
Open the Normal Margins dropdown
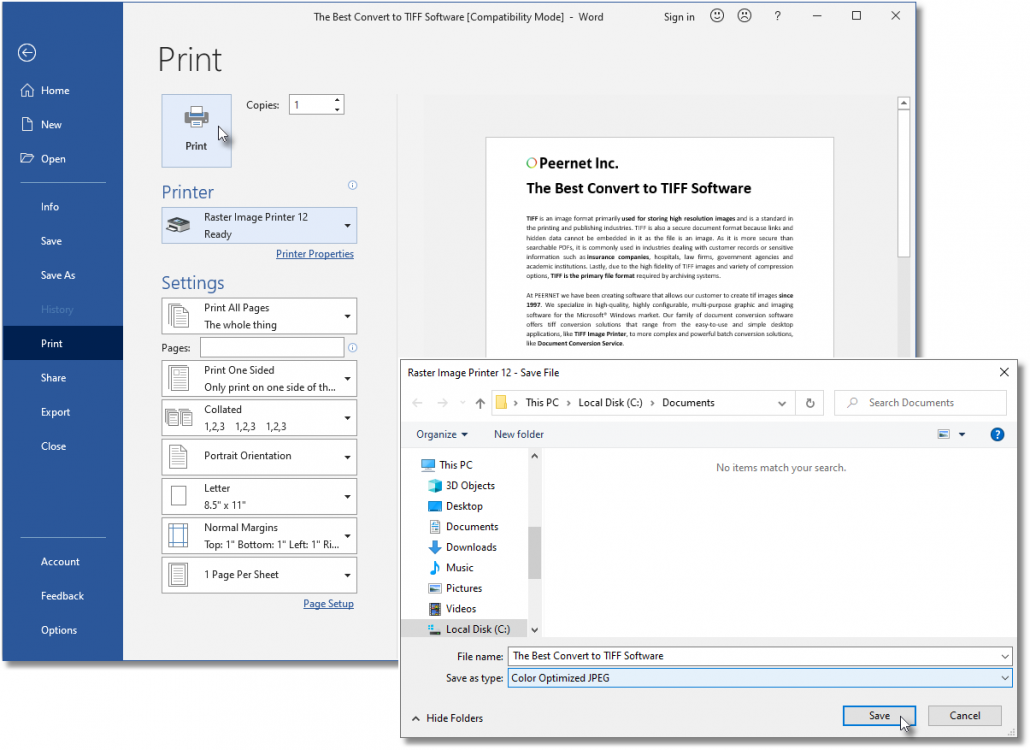pos(259,536)
